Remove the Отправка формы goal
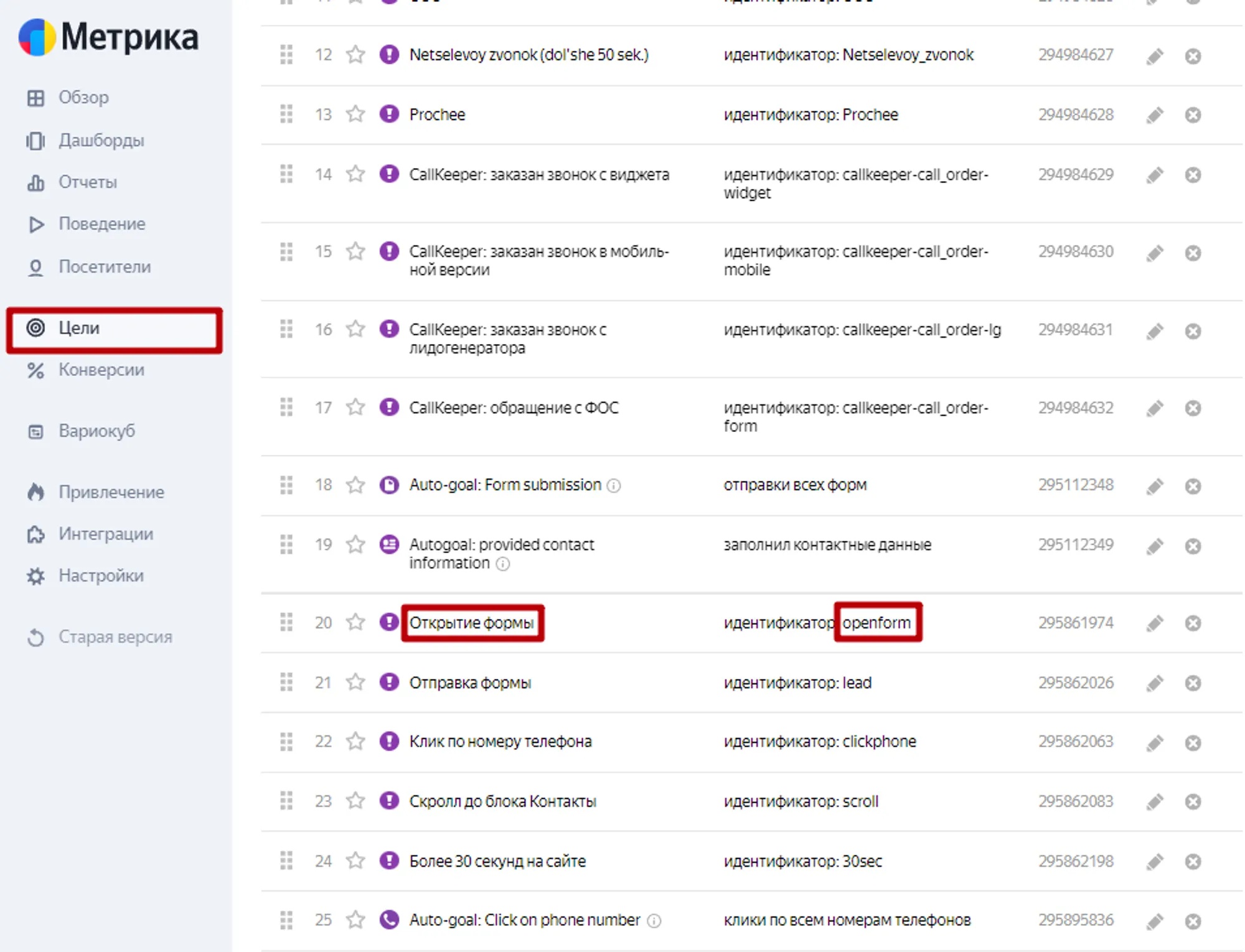The image size is (1245, 952). tap(1193, 683)
